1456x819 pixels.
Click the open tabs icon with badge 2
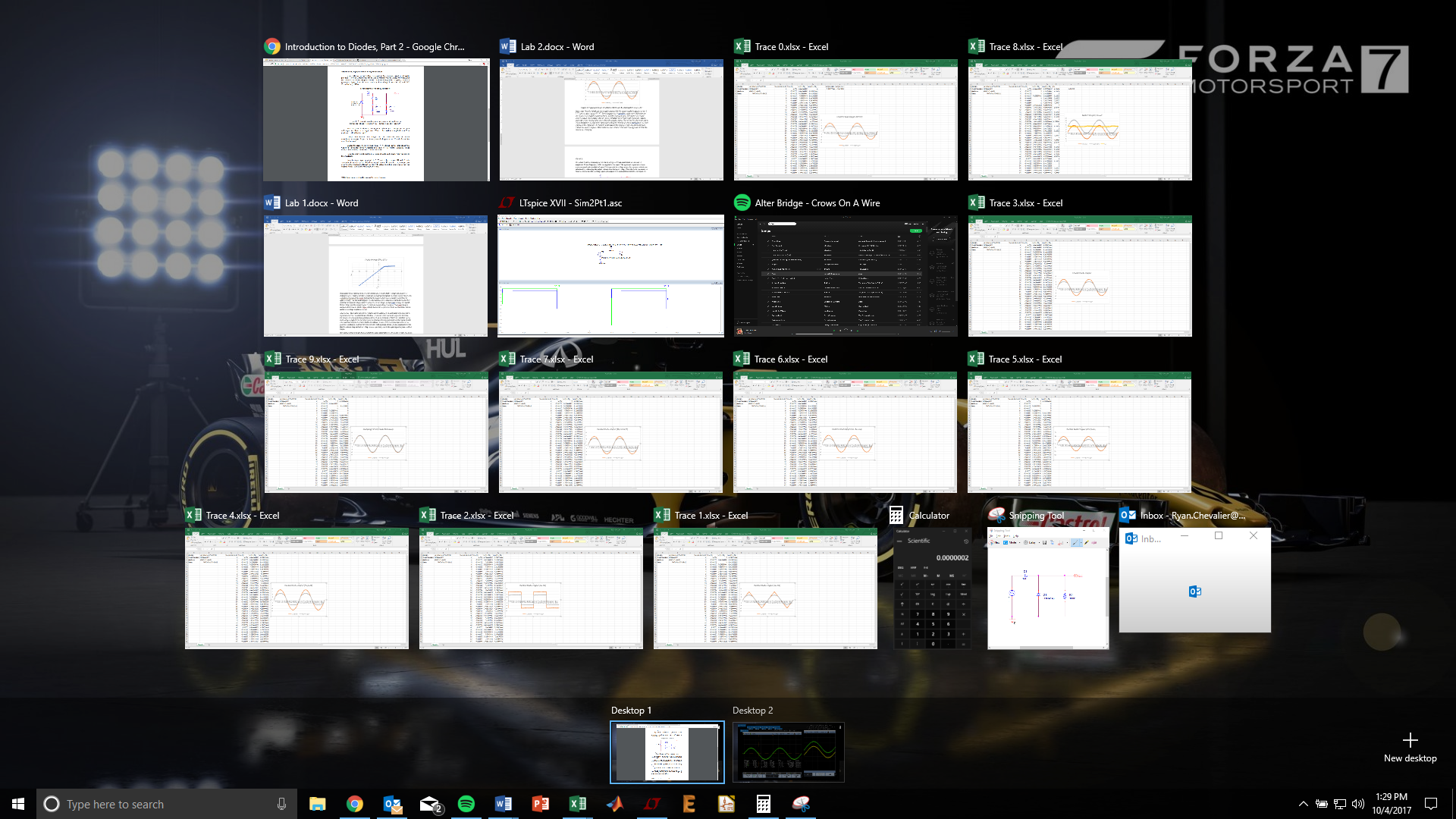(x=429, y=804)
